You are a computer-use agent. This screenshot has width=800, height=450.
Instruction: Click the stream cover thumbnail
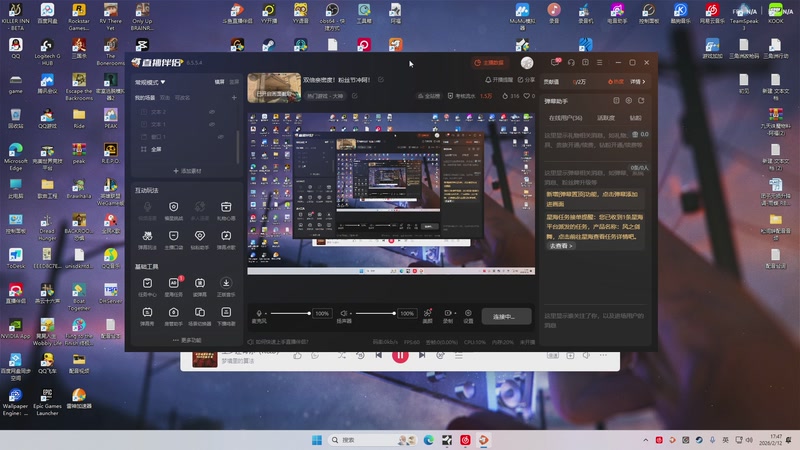(x=274, y=88)
